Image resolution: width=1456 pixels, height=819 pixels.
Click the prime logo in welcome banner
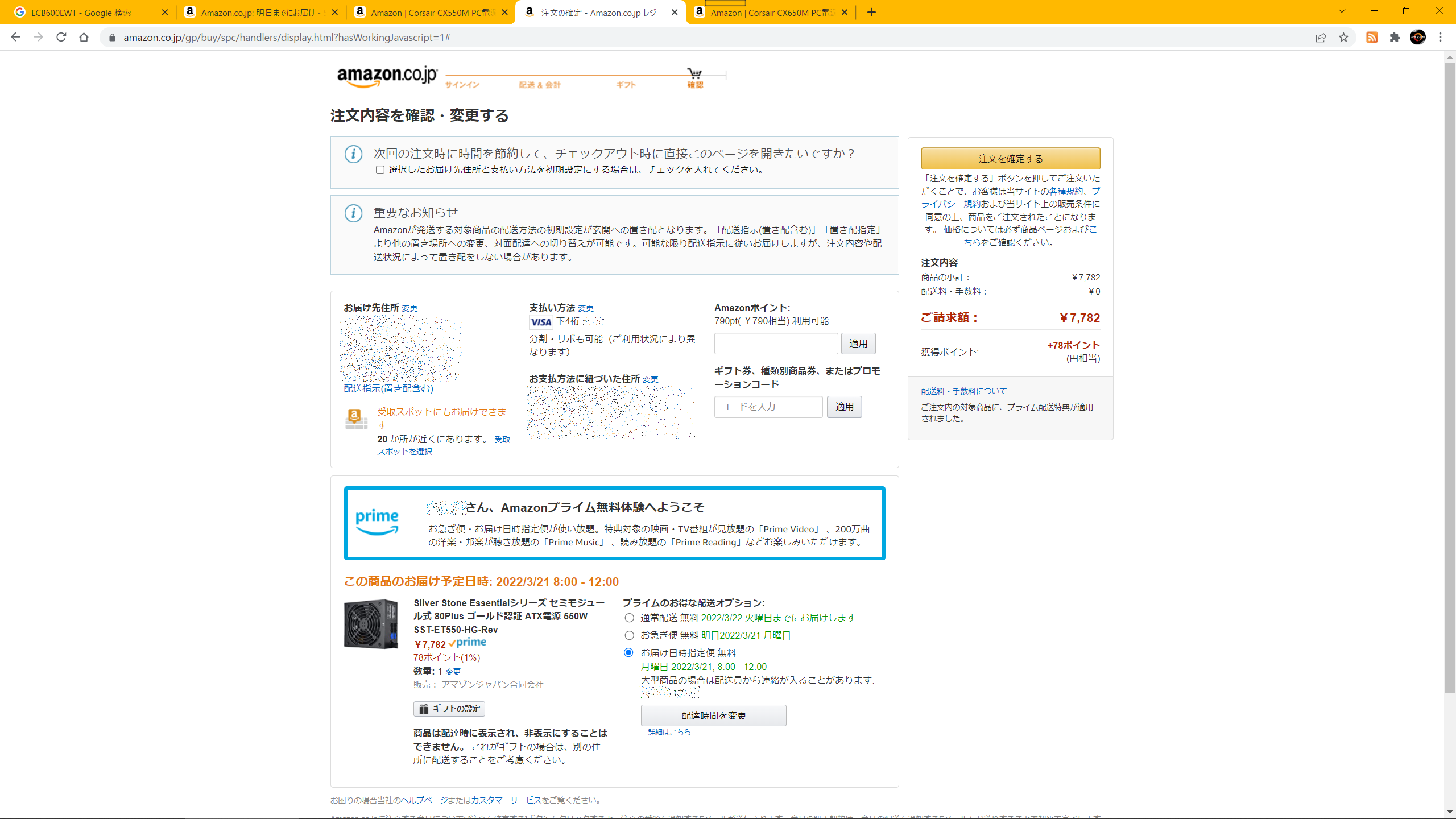pyautogui.click(x=377, y=522)
